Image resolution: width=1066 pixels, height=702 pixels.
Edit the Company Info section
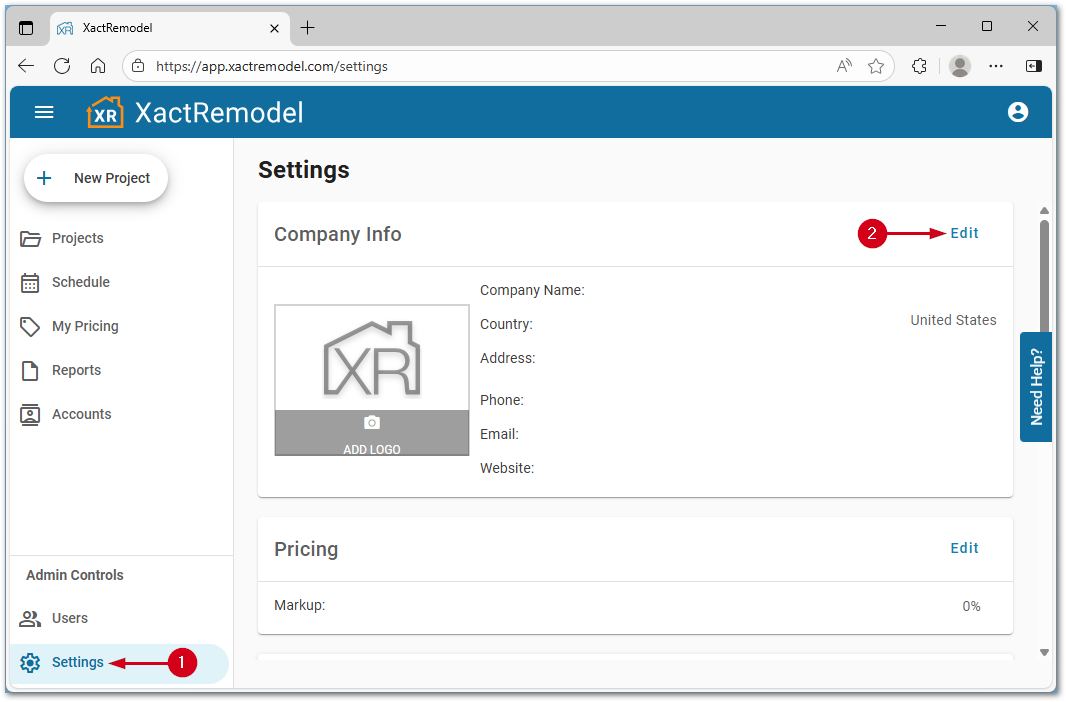coord(964,233)
